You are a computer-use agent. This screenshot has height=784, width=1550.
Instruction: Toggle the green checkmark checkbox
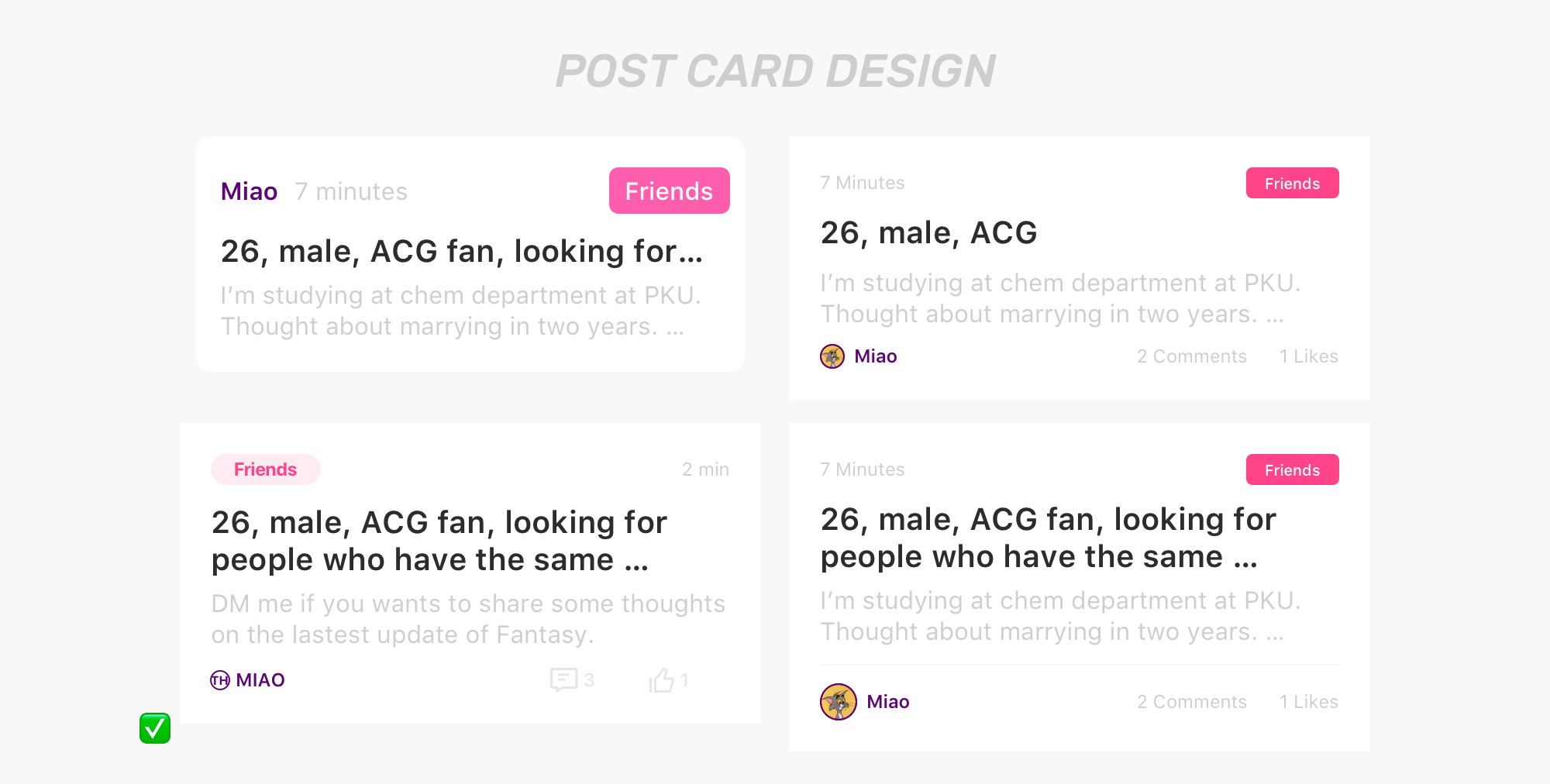[x=155, y=728]
